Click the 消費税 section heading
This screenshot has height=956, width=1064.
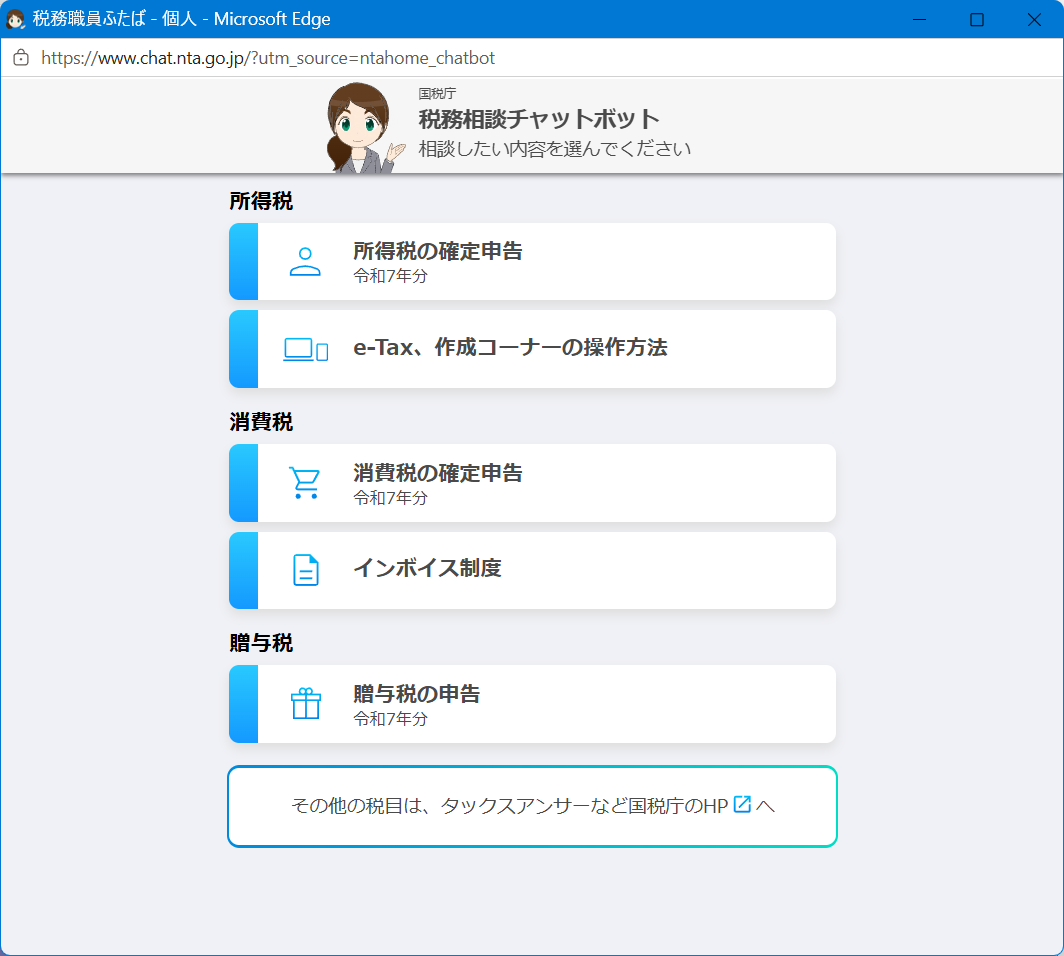tap(261, 422)
